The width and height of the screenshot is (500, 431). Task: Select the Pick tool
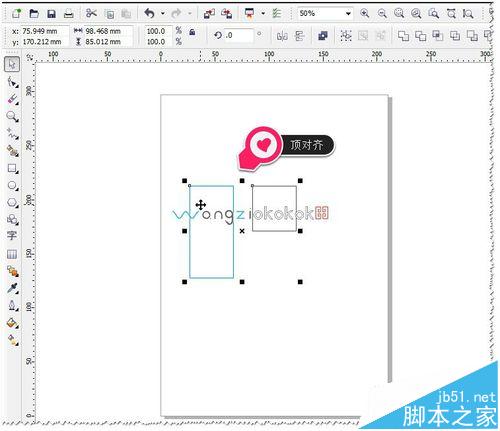pos(12,64)
